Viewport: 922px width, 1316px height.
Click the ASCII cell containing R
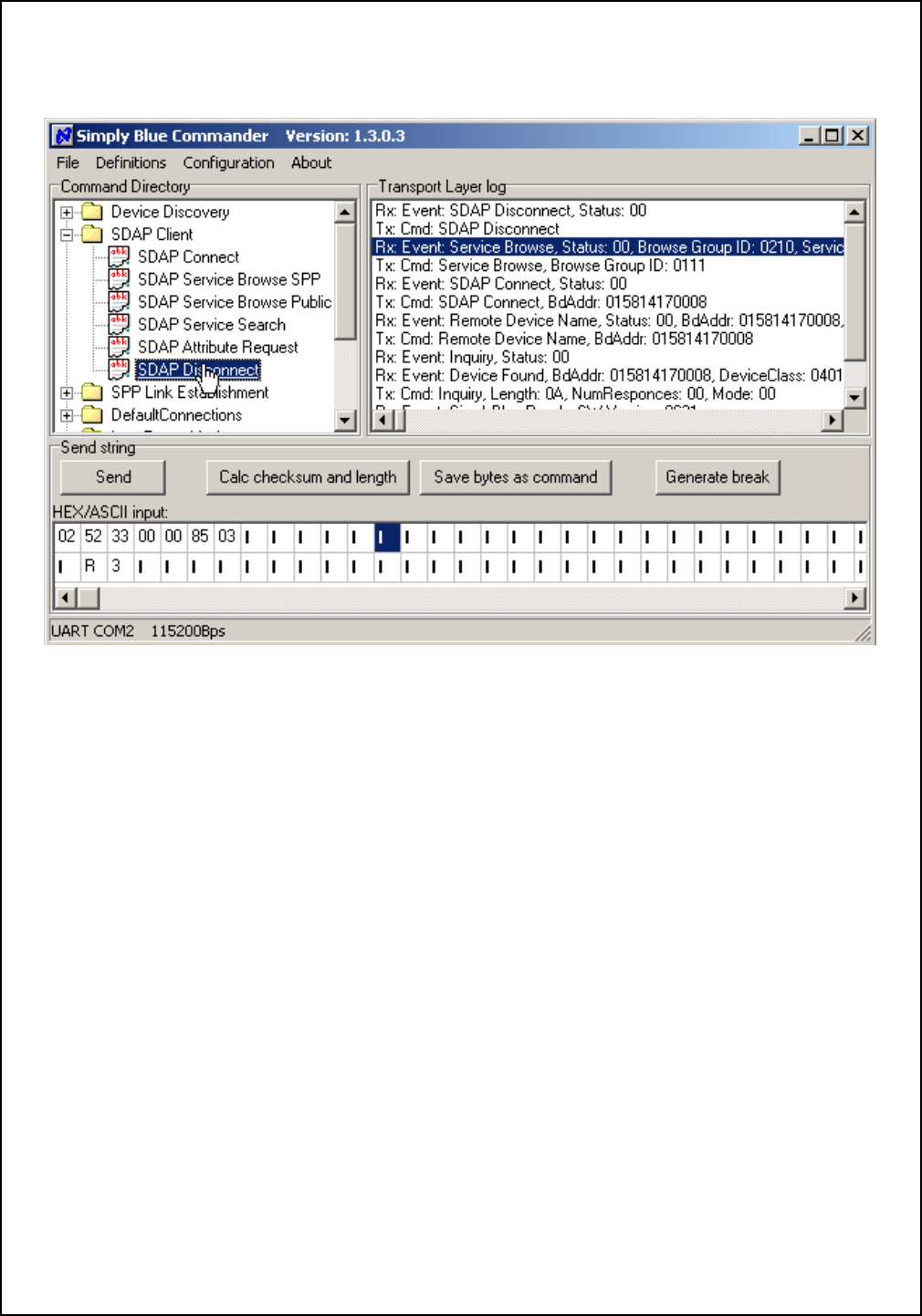coord(90,567)
